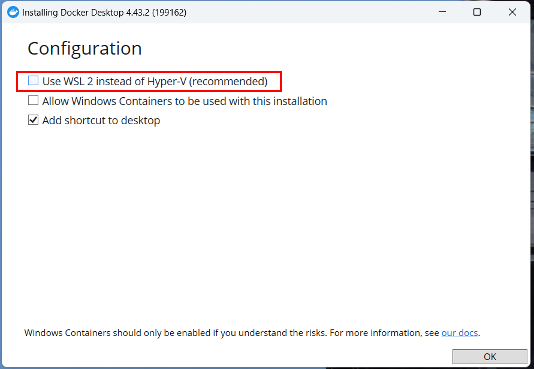
Task: Click the blank white area of the installer
Action: pos(266,221)
